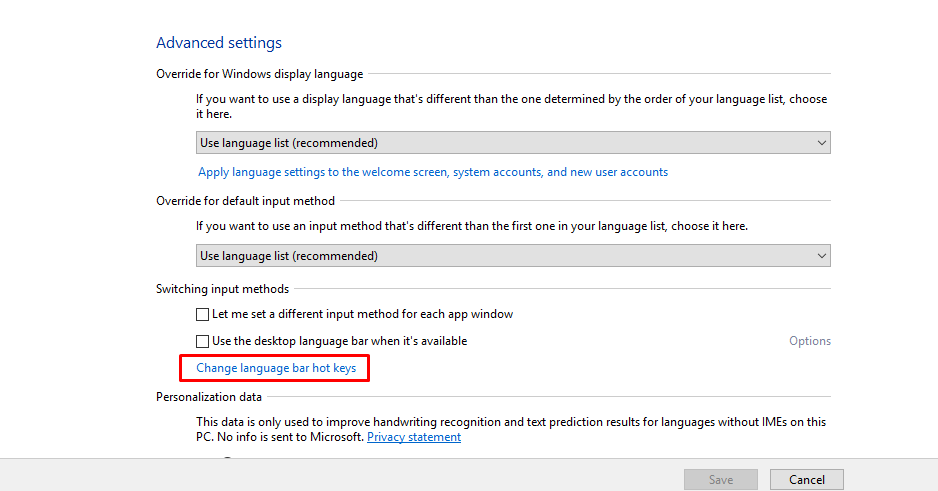The image size is (938, 491).
Task: Enable the desktop language bar checkbox
Action: pos(202,341)
